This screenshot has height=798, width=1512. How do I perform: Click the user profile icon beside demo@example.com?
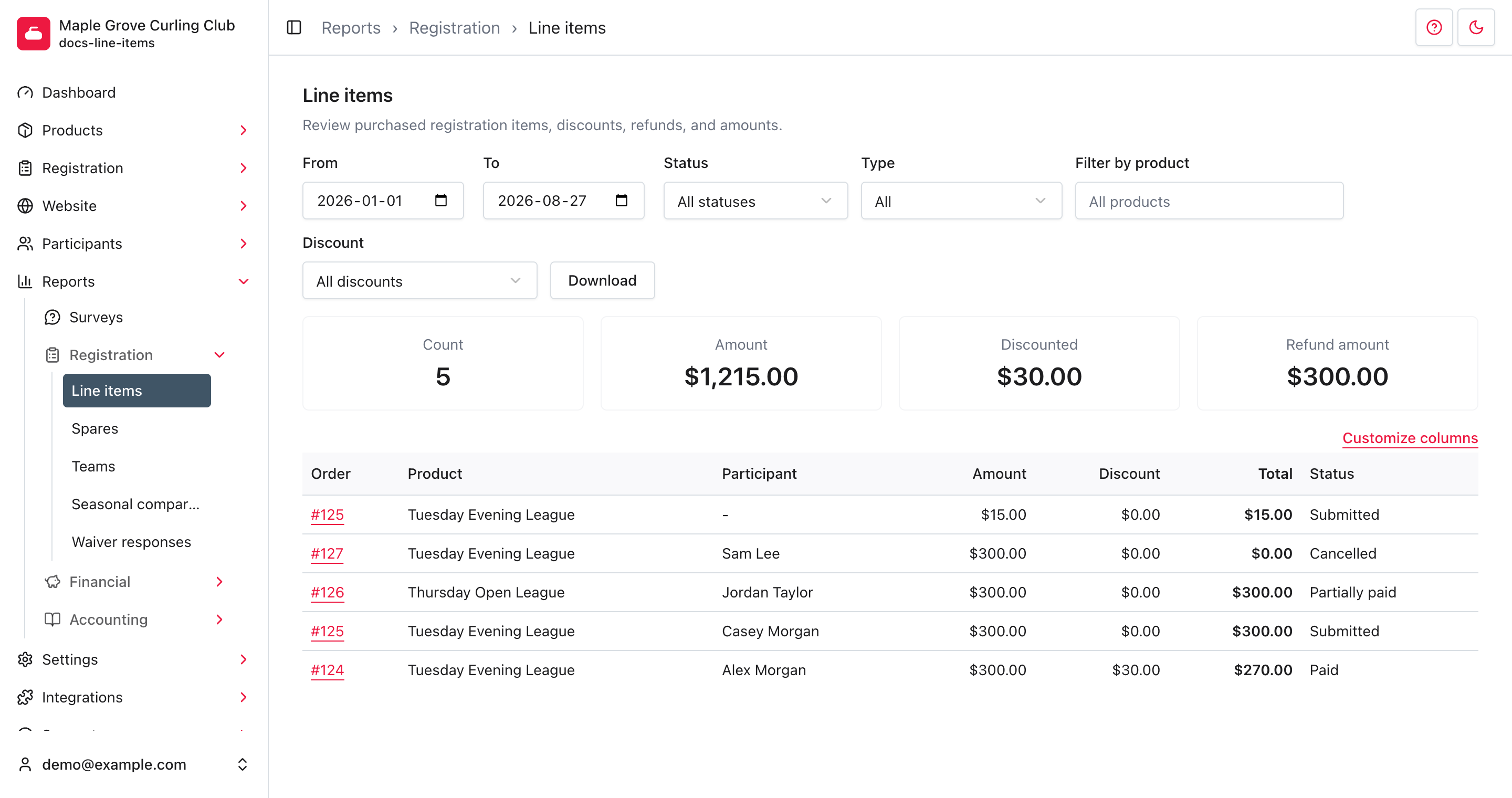point(25,764)
